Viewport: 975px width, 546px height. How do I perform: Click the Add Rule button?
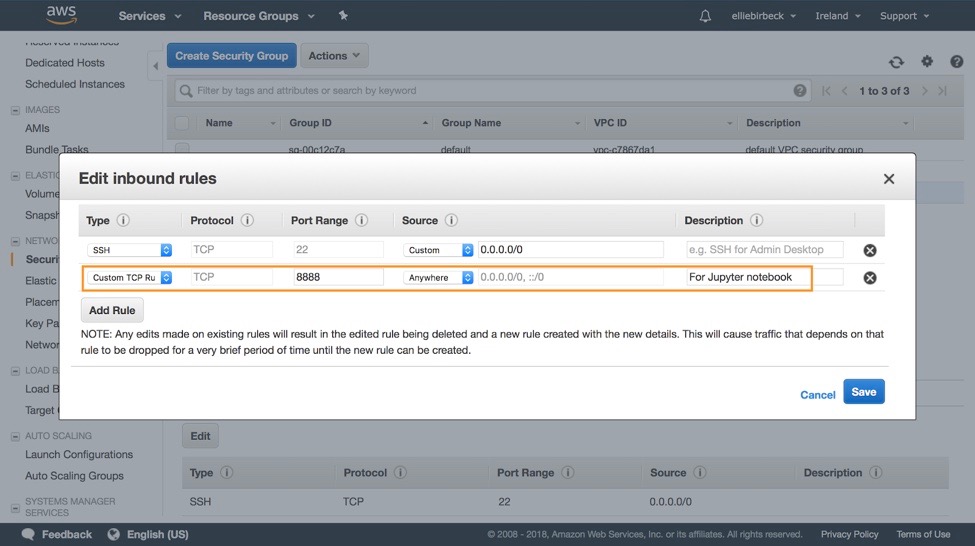pos(112,310)
